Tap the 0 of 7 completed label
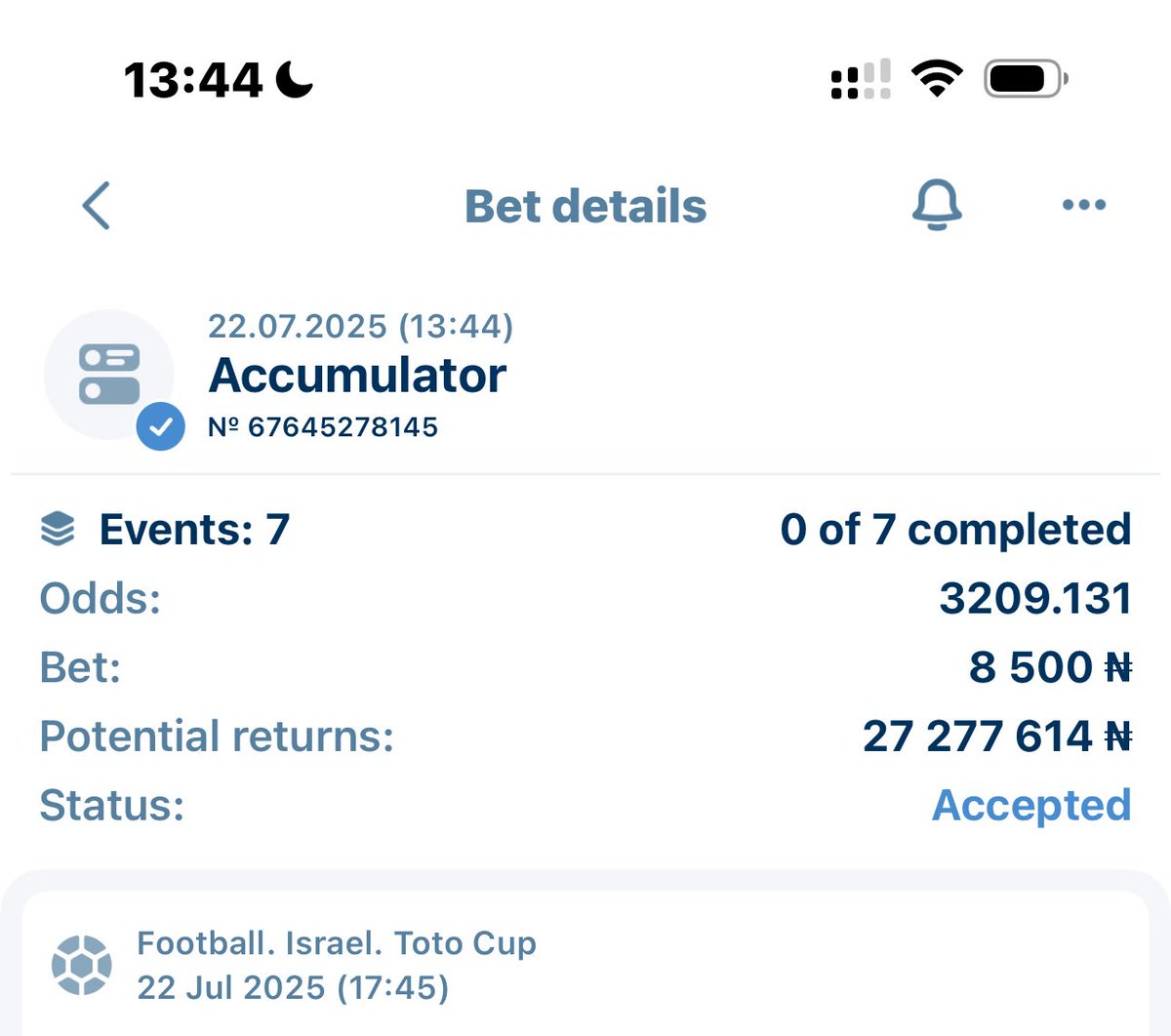This screenshot has width=1171, height=1036. pyautogui.click(x=955, y=529)
